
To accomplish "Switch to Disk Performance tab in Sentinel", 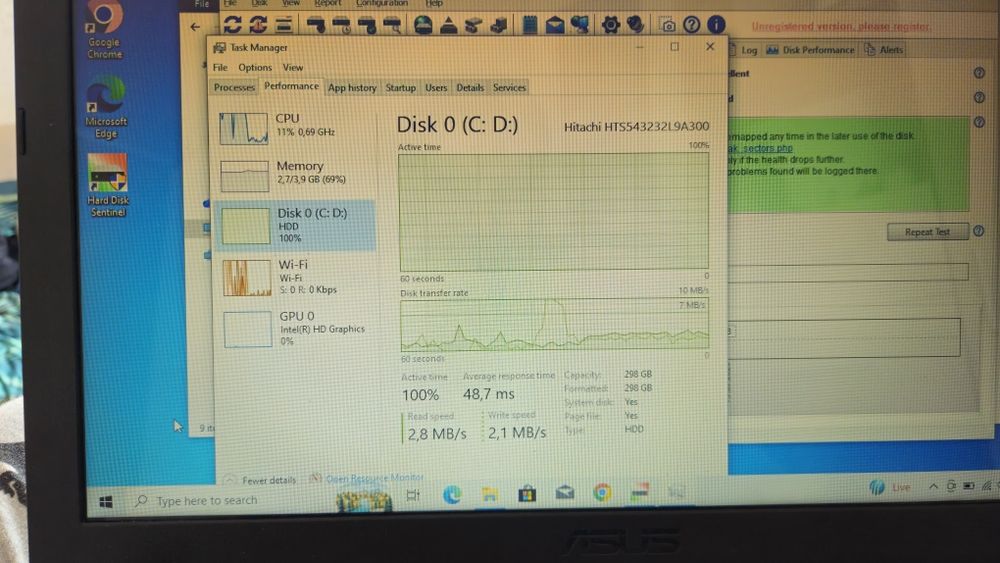I will tap(811, 50).
